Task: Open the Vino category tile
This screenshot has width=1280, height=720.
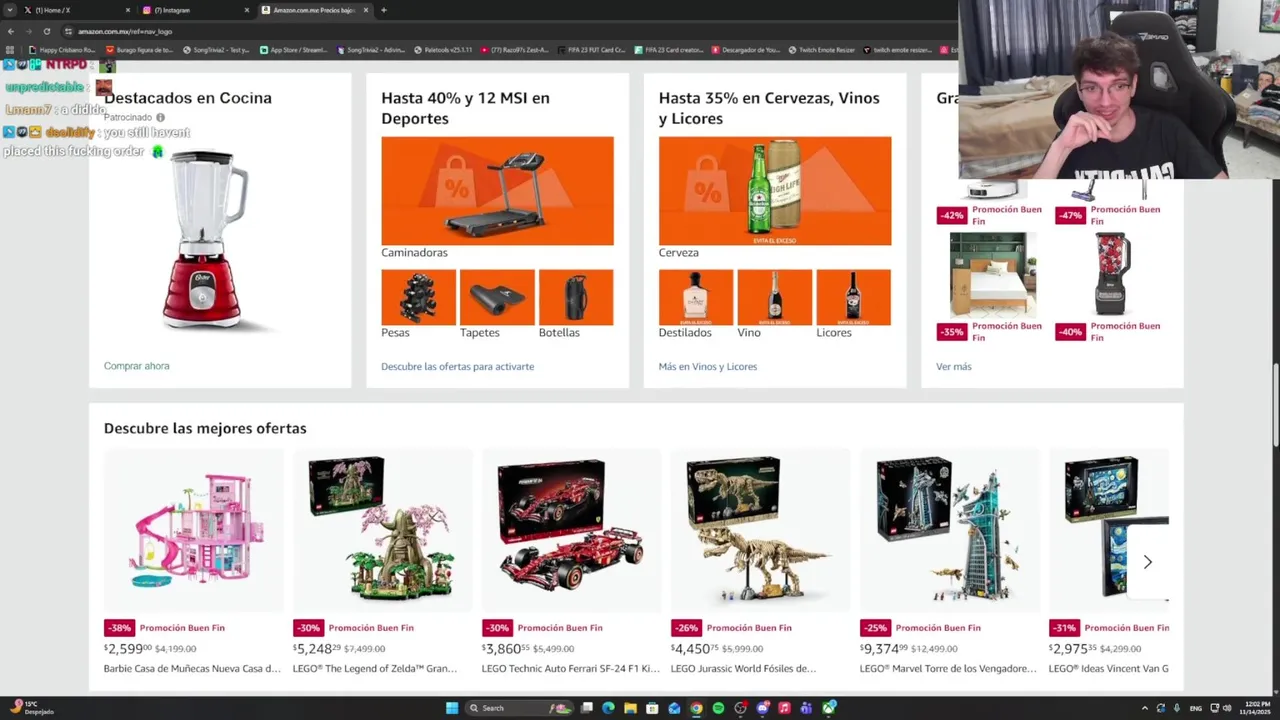Action: (775, 297)
